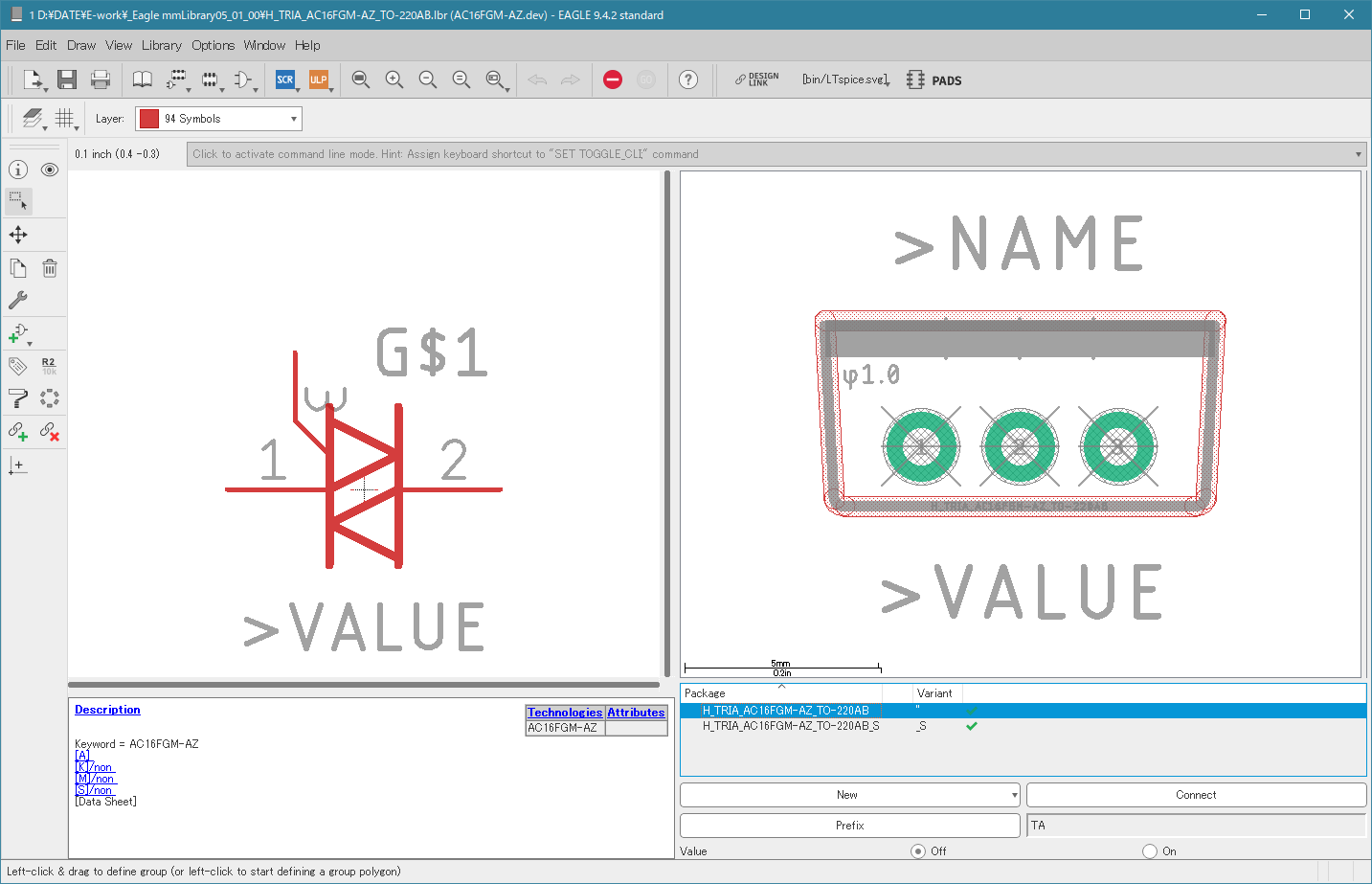Open the File menu
The height and width of the screenshot is (884, 1372).
click(x=15, y=45)
